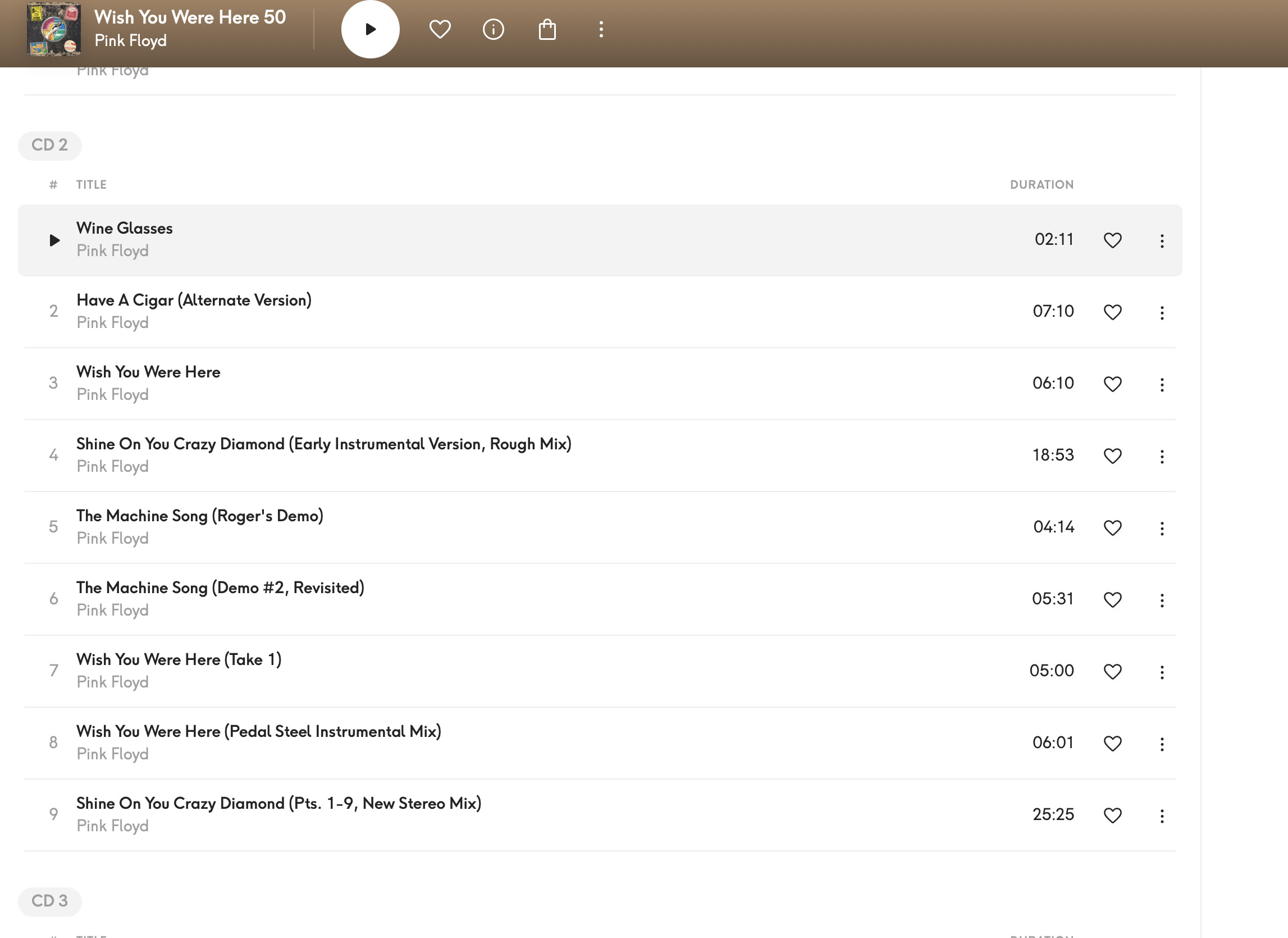
Task: Heart The Machine Song (Roger's Demo)
Action: 1112,528
